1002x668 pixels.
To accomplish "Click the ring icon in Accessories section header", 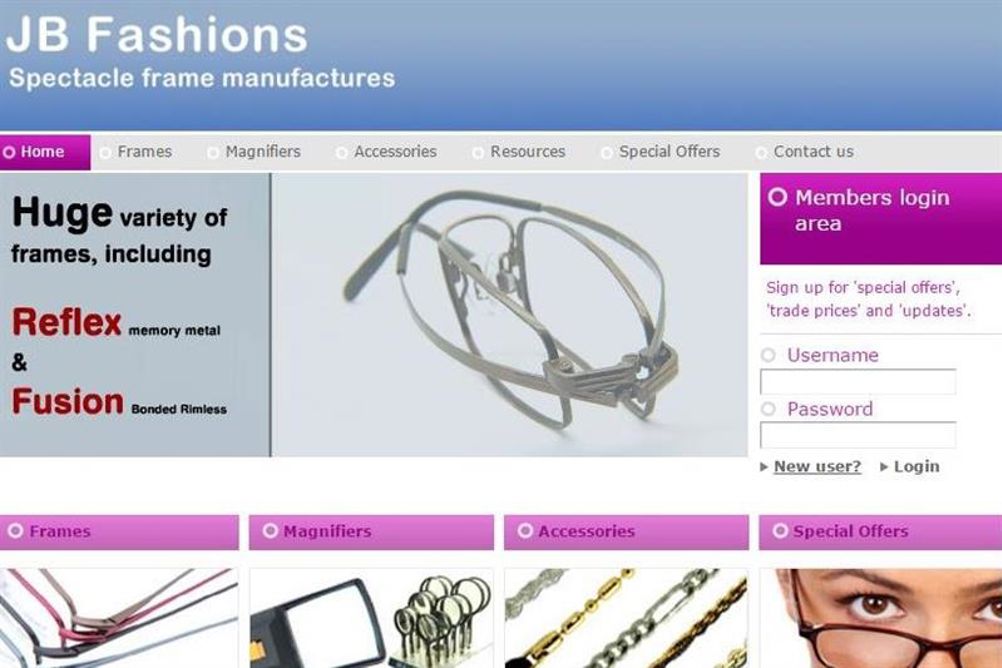I will [x=525, y=531].
